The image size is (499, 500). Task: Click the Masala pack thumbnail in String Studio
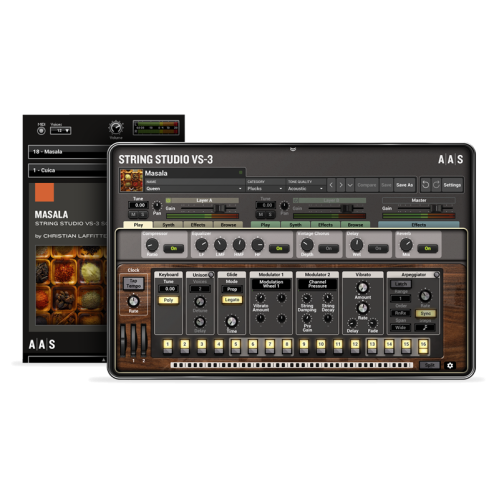[x=132, y=180]
